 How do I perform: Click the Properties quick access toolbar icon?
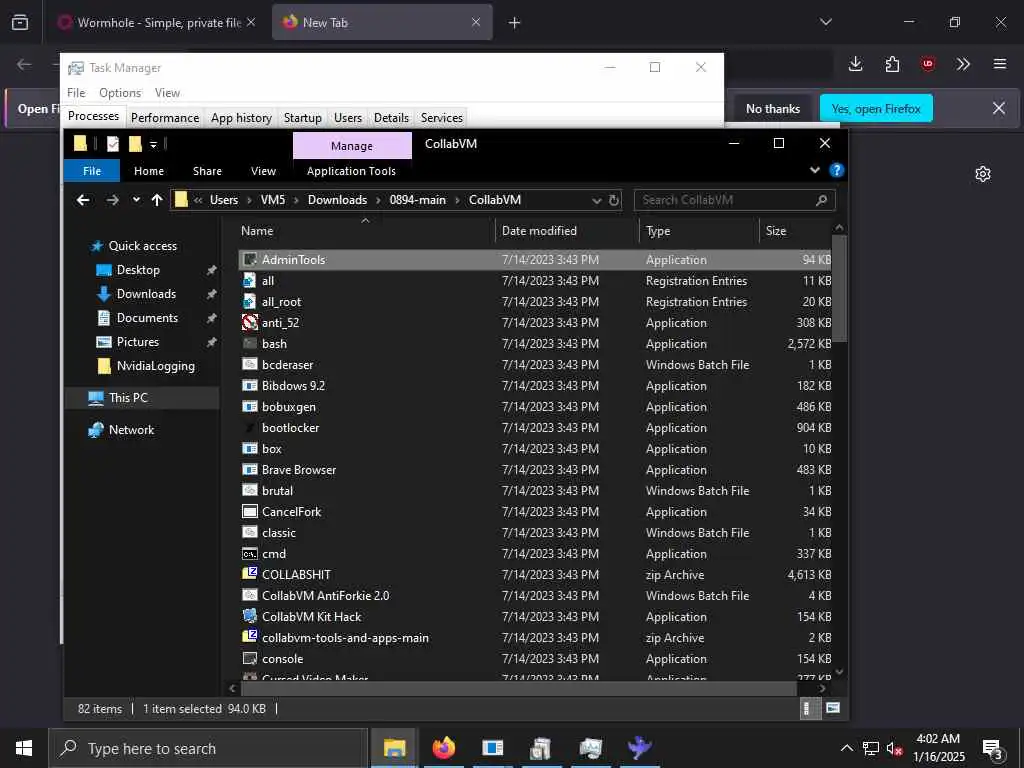pos(112,144)
